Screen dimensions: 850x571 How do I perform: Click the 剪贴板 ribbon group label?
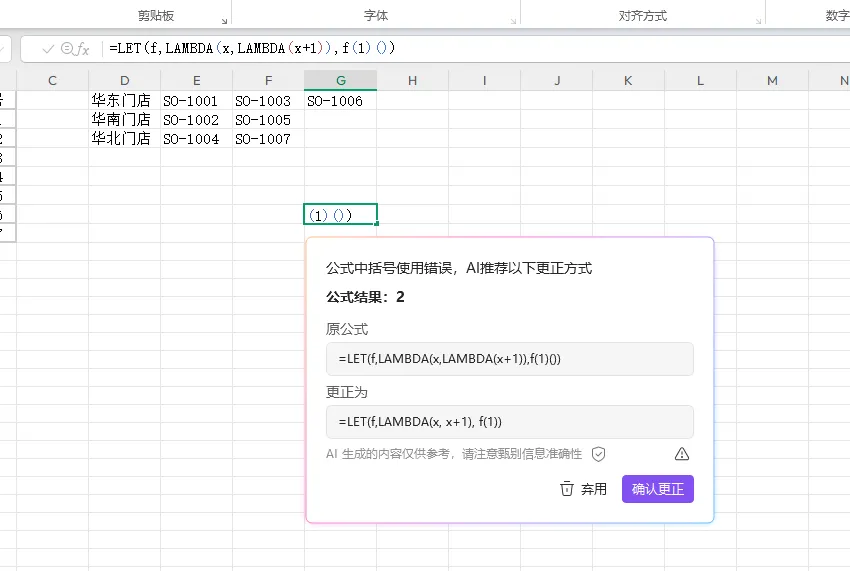[x=156, y=16]
